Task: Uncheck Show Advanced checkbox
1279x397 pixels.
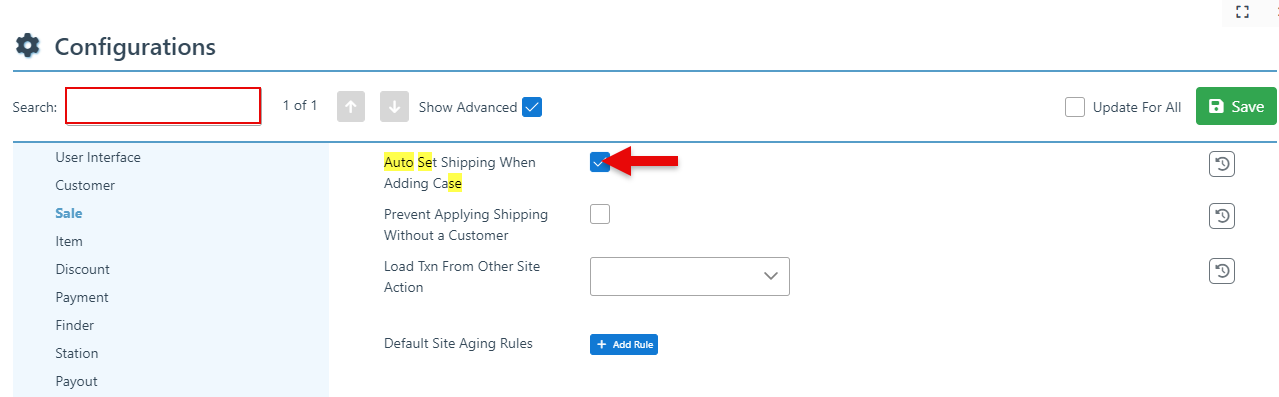Action: 532,107
